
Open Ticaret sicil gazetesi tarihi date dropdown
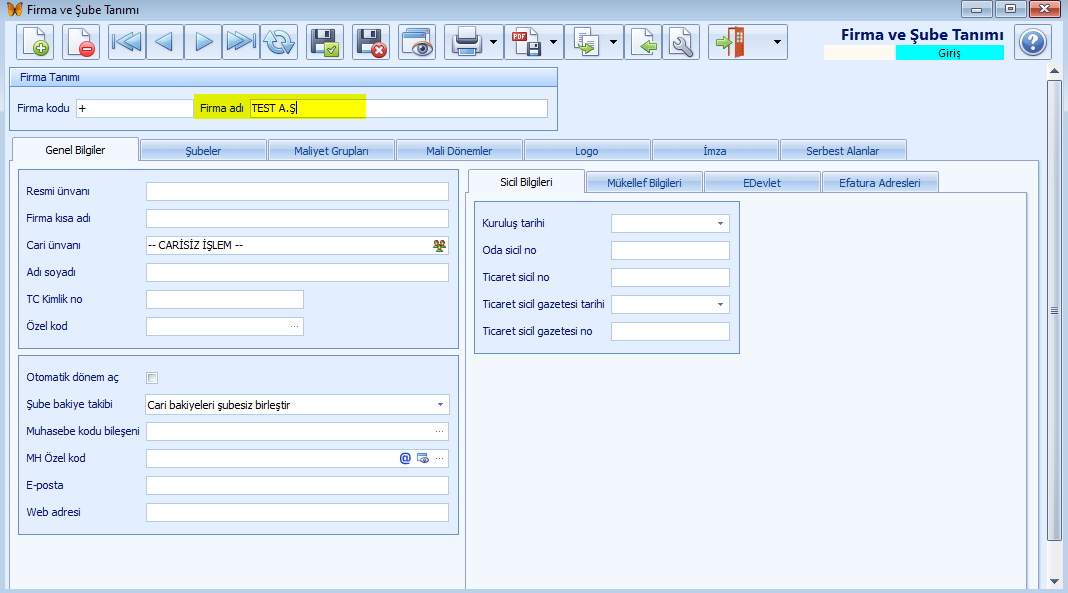click(x=720, y=304)
